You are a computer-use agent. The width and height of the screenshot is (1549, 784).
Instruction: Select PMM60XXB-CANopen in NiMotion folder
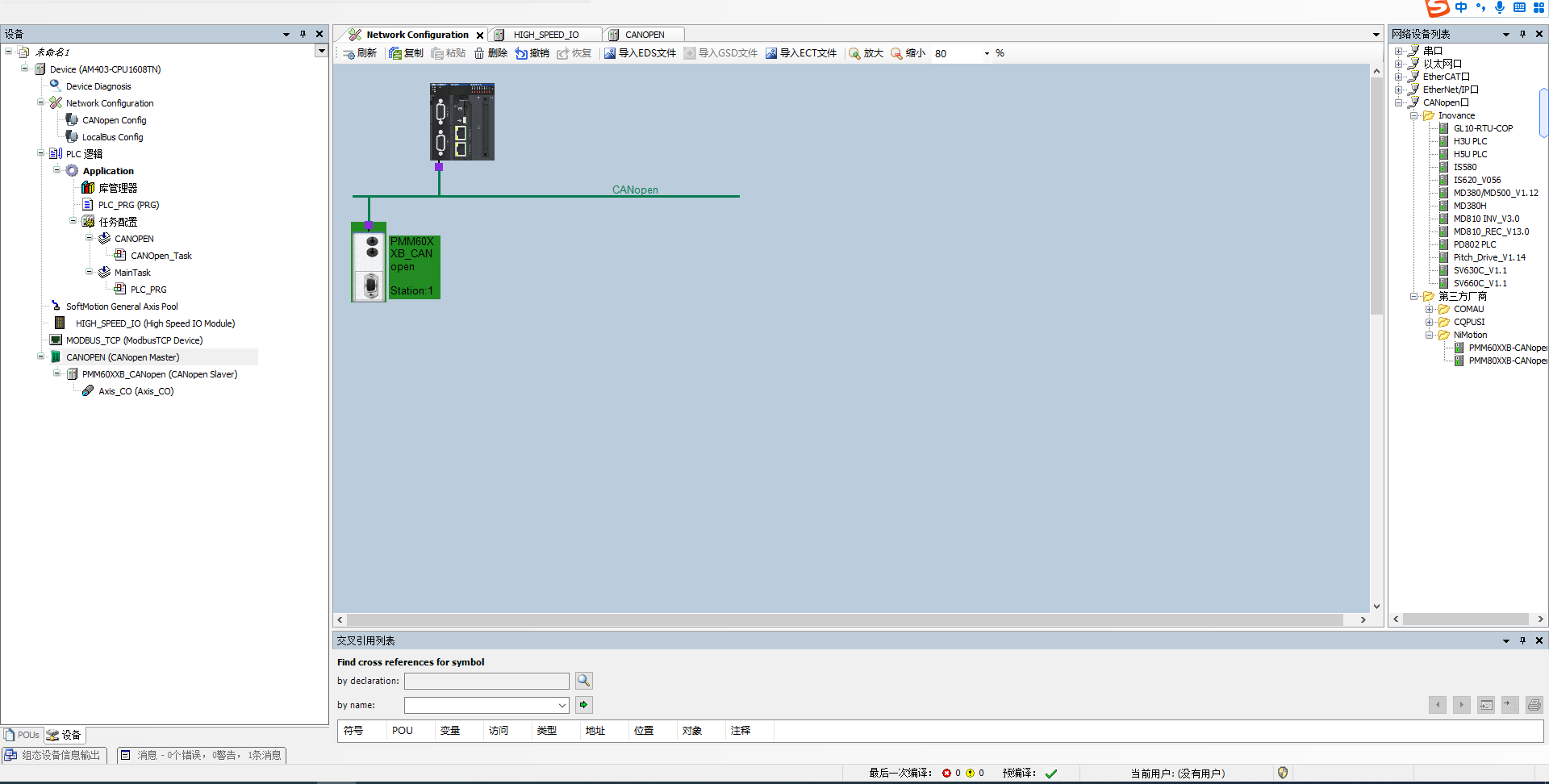click(1507, 348)
